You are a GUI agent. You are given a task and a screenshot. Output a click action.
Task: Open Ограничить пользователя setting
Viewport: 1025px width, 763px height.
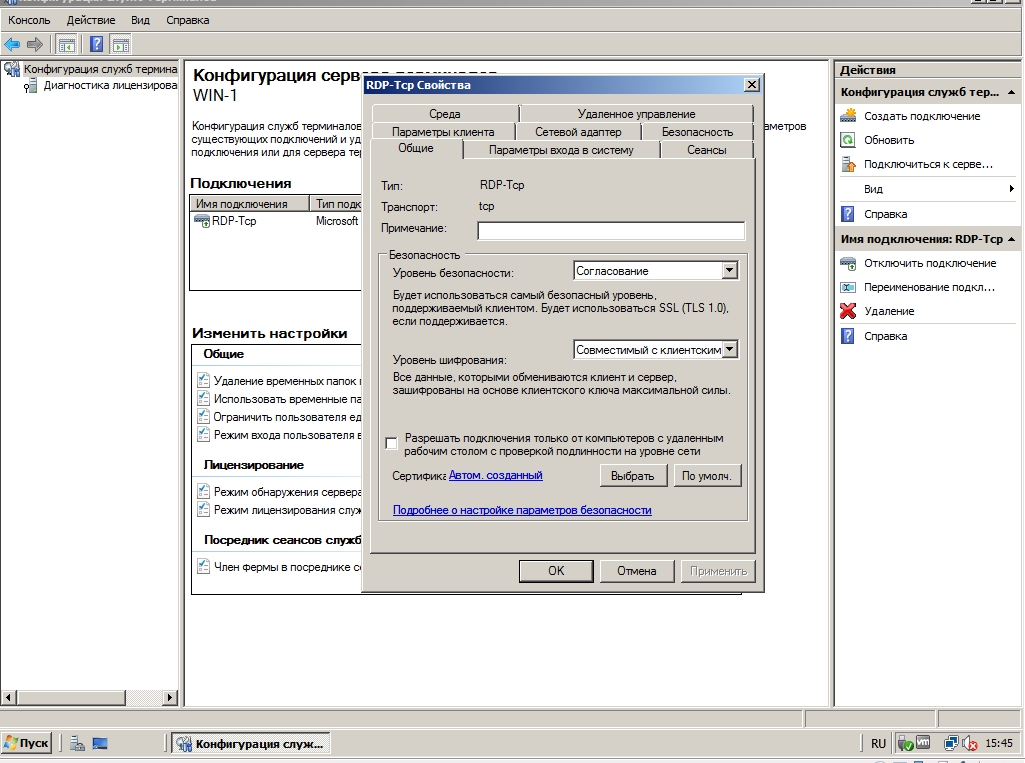[288, 417]
